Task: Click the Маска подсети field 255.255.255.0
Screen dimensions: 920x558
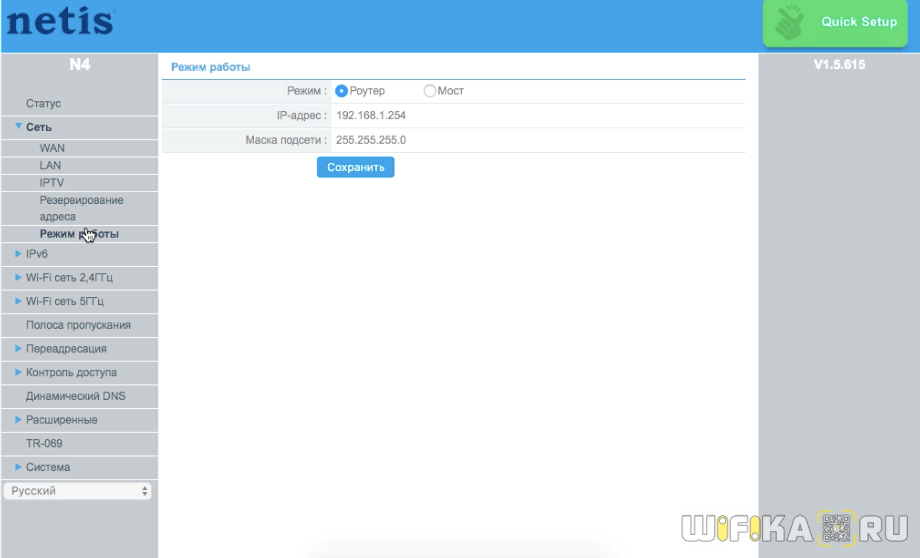Action: tap(371, 140)
